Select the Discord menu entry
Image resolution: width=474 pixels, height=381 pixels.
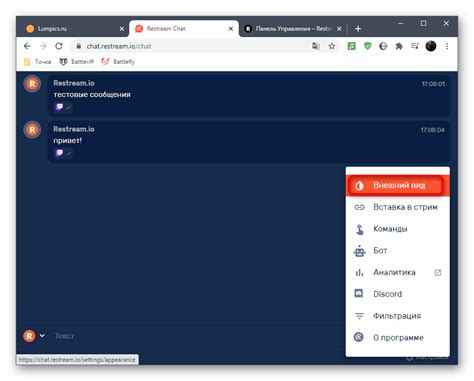(397, 294)
